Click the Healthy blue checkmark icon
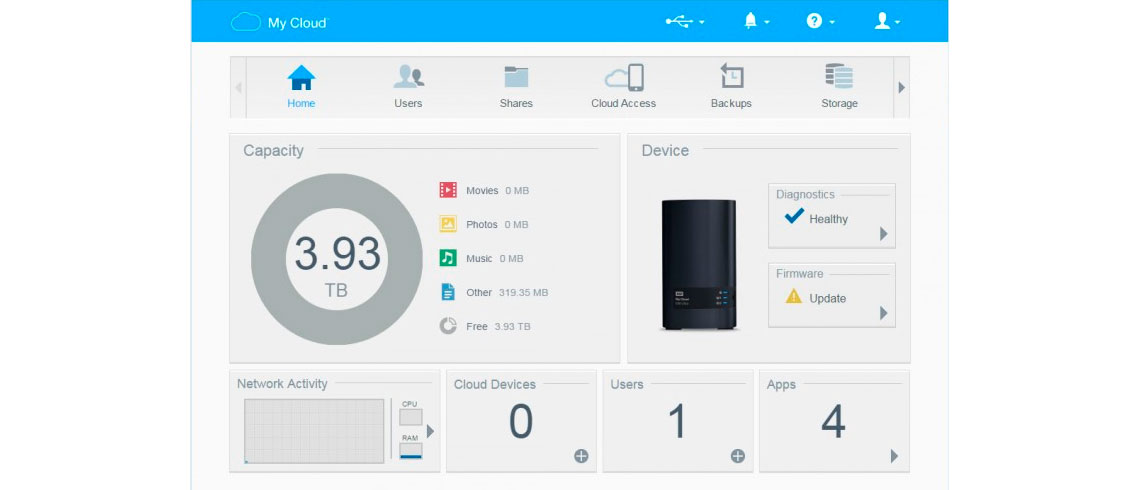 coord(795,216)
